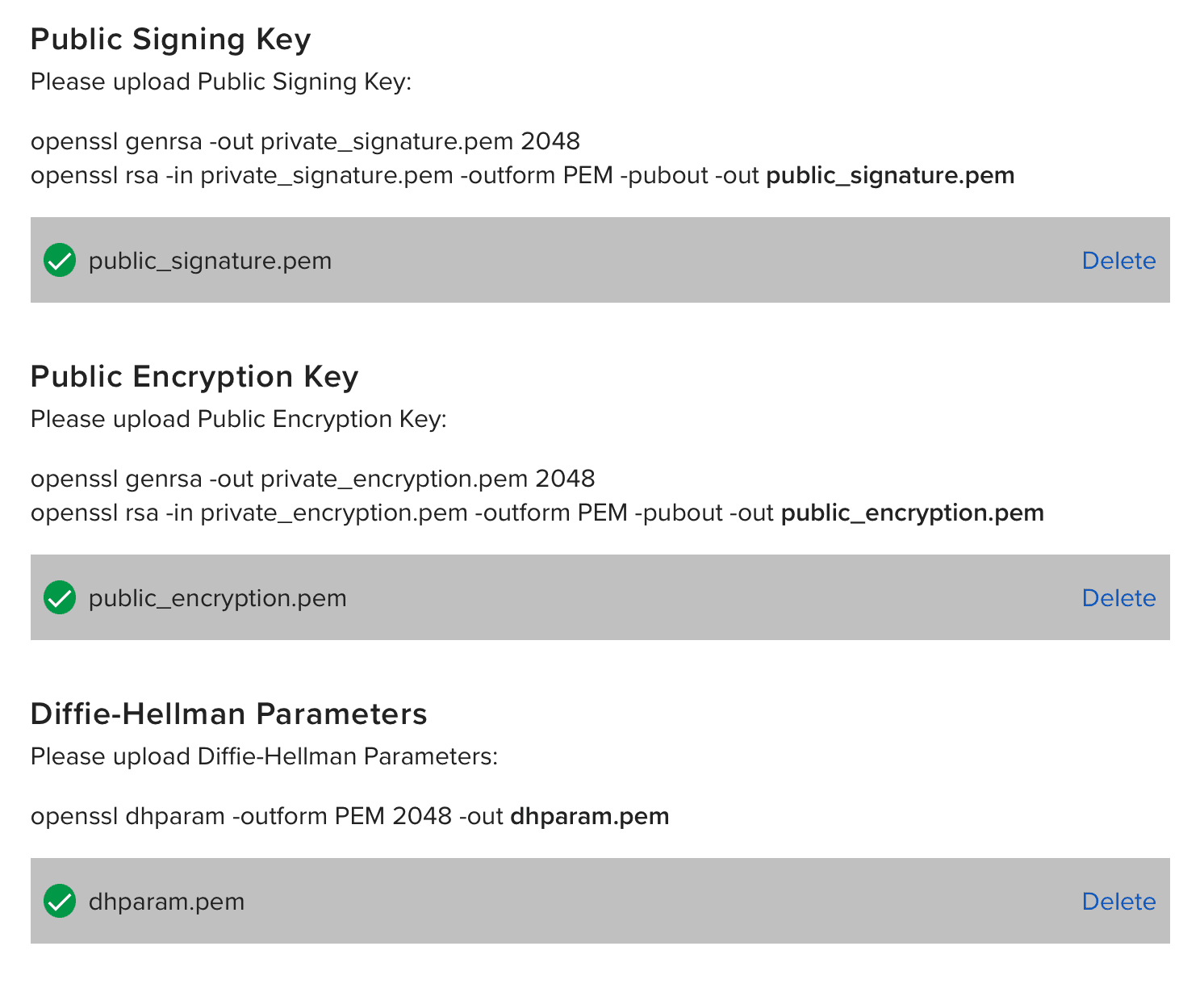
Task: Click 'Please upload Diffie-Hellman Parameters' text
Action: (264, 756)
